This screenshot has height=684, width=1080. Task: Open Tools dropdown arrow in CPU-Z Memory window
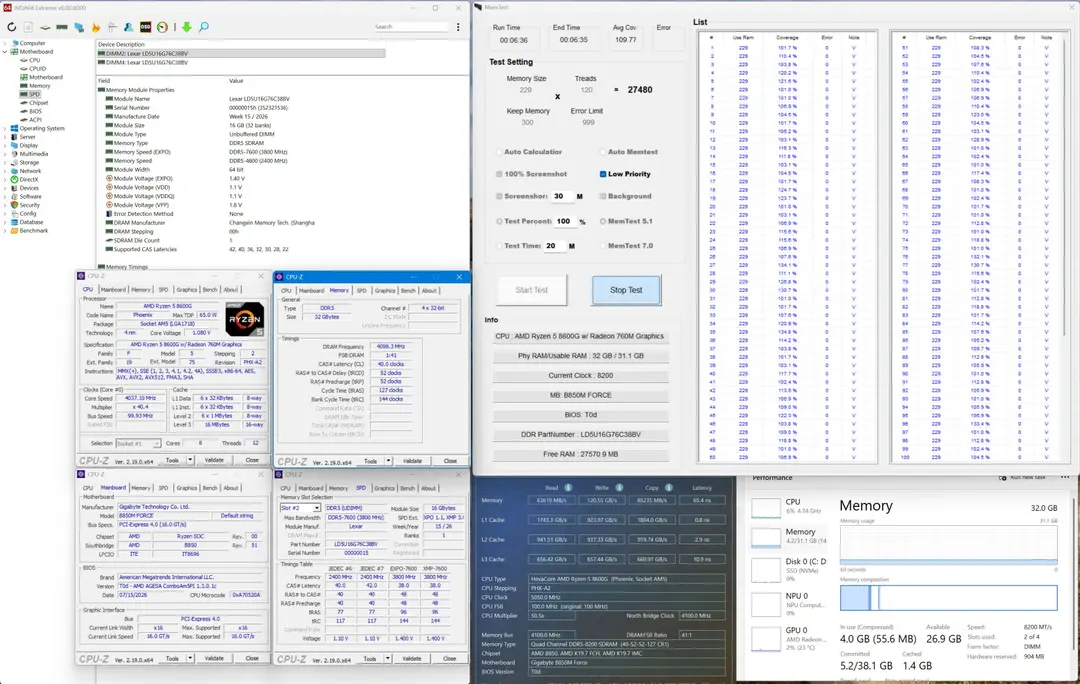(388, 461)
